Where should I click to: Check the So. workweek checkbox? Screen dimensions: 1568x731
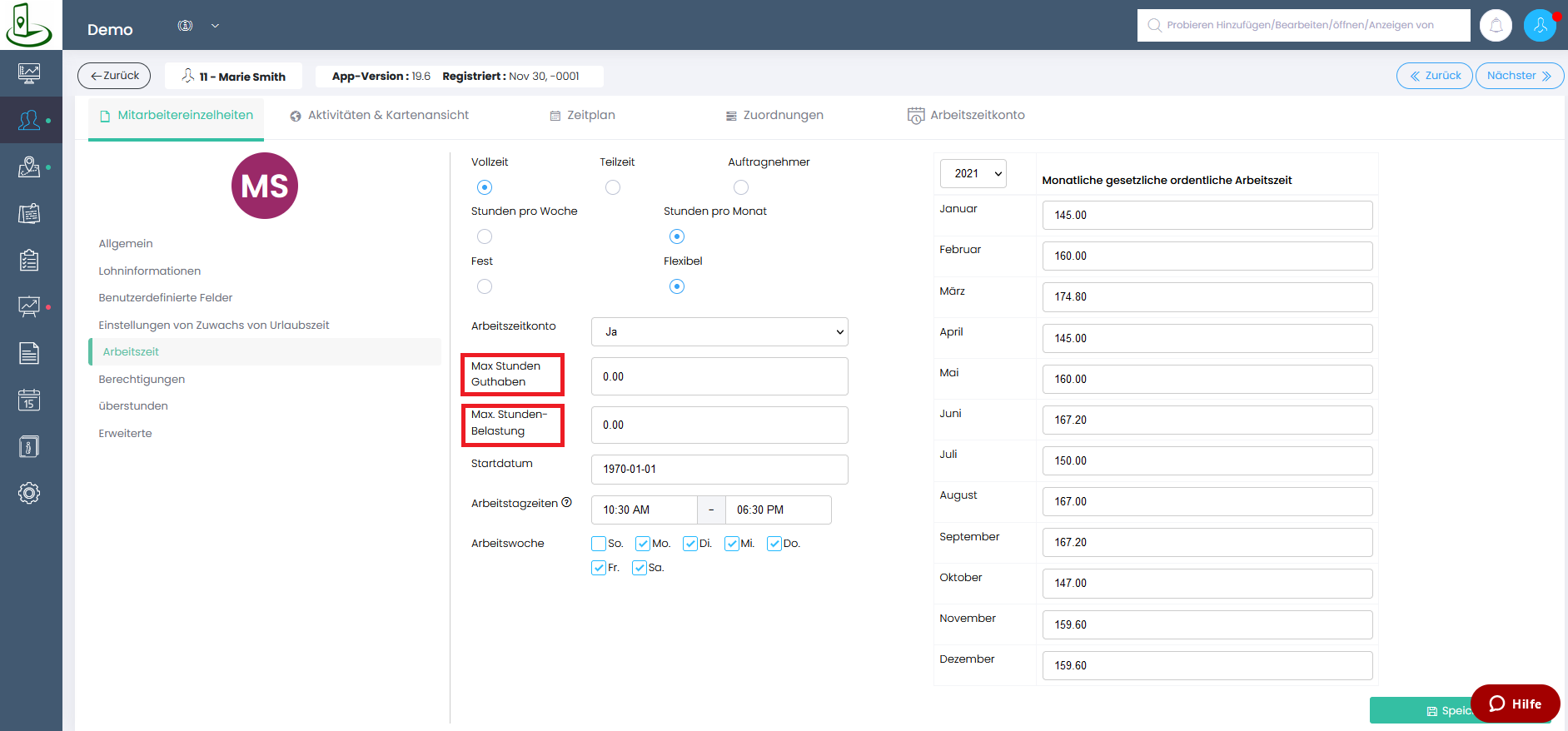tap(599, 544)
